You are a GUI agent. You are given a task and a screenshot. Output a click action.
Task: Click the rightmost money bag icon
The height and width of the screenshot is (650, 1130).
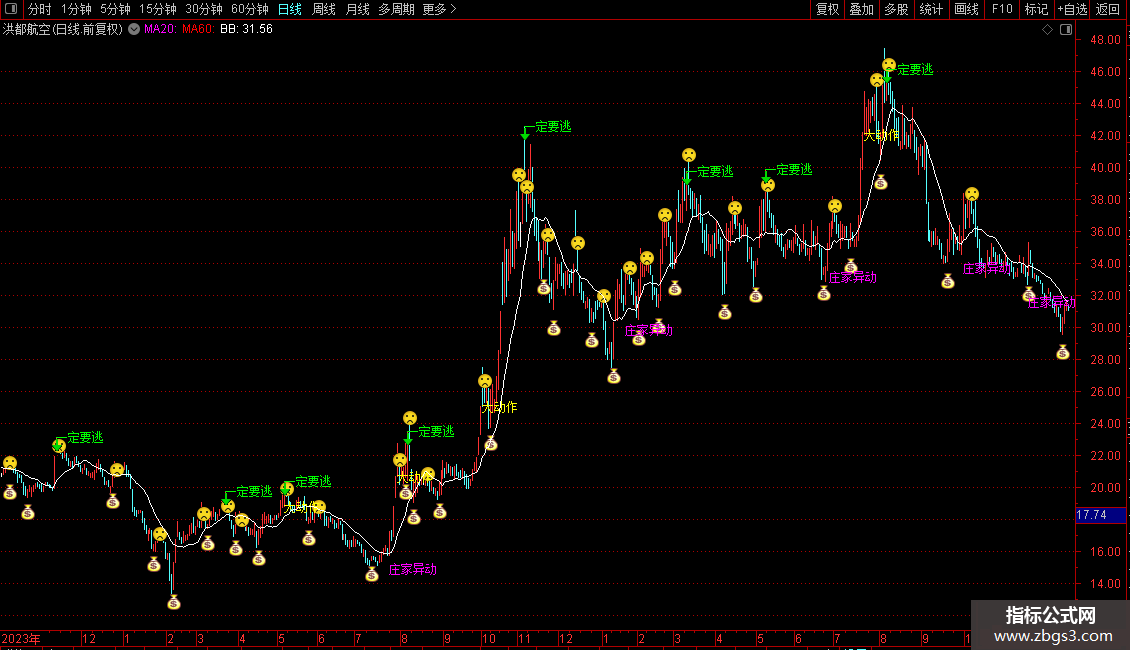click(x=1063, y=352)
